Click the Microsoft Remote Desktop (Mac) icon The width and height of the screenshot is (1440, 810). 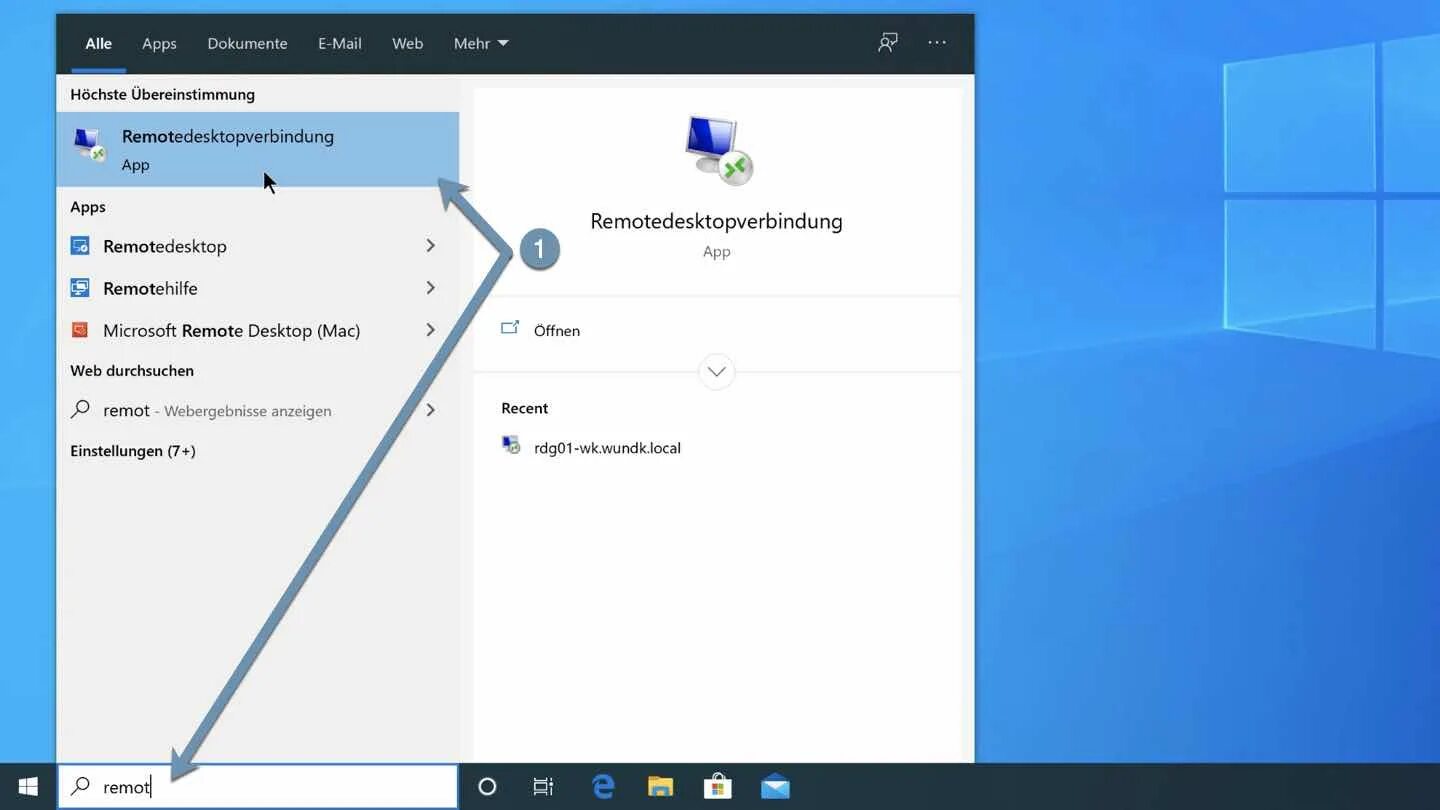tap(80, 330)
